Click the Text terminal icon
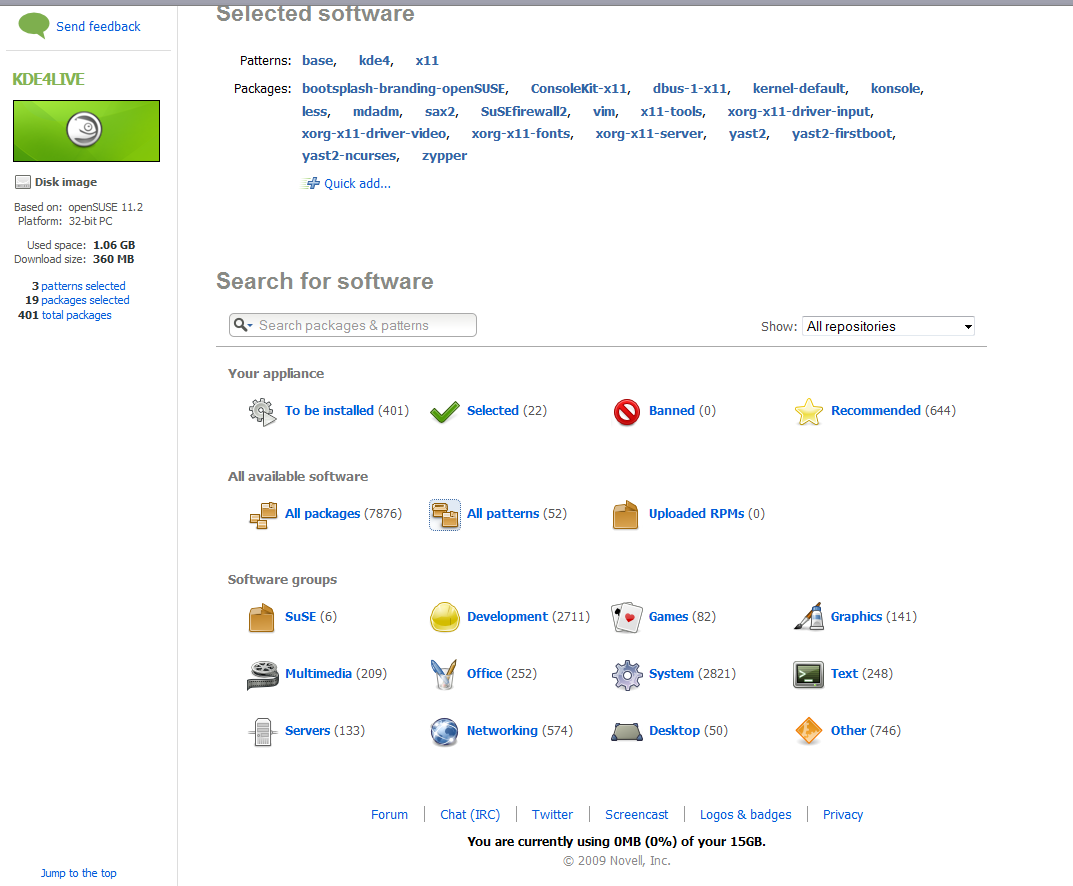 (x=808, y=675)
